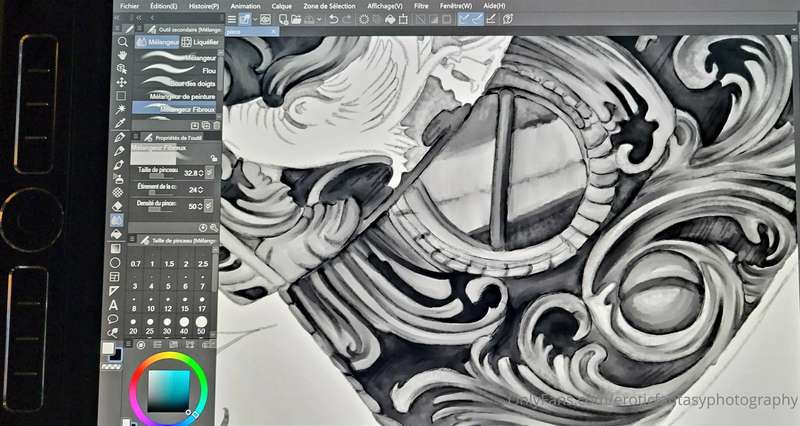This screenshot has width=800, height=426.
Task: Select the Text tool
Action: tap(113, 305)
